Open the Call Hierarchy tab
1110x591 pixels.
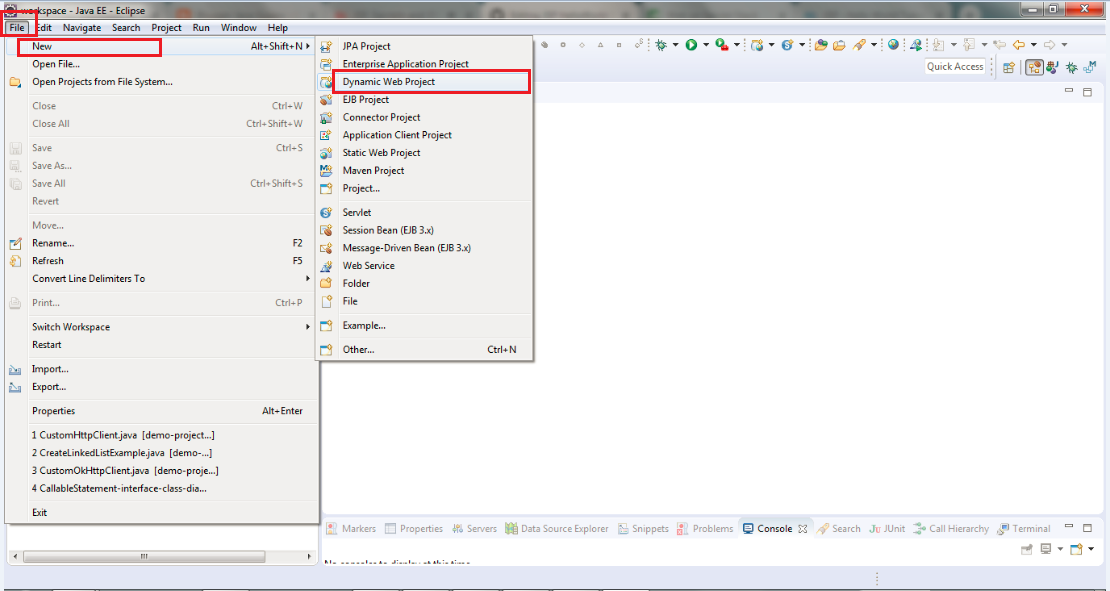tap(951, 529)
